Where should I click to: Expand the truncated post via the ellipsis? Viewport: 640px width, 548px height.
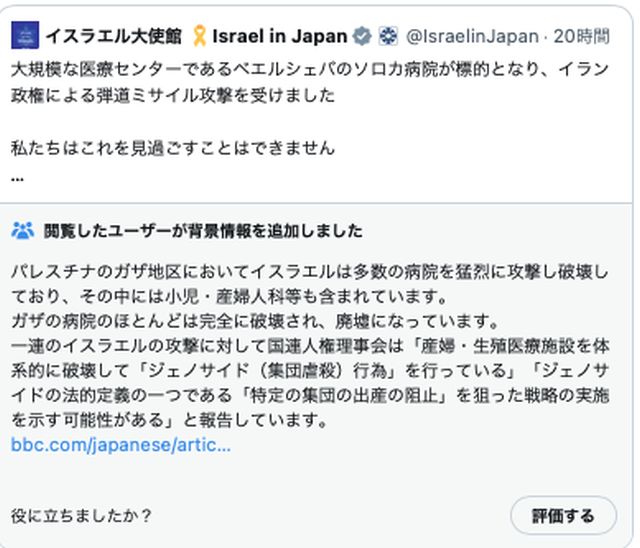click(x=17, y=177)
